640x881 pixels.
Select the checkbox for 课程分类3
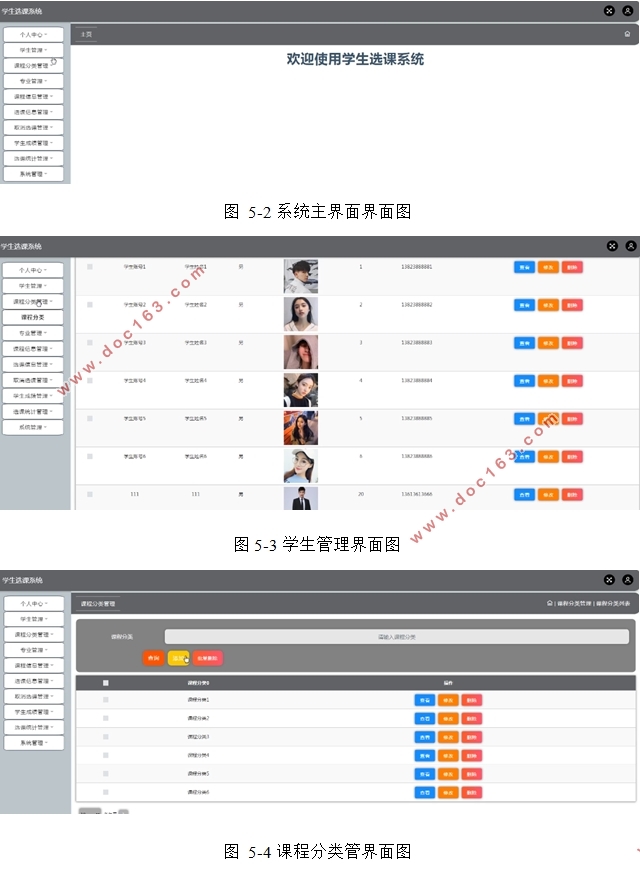tap(106, 737)
